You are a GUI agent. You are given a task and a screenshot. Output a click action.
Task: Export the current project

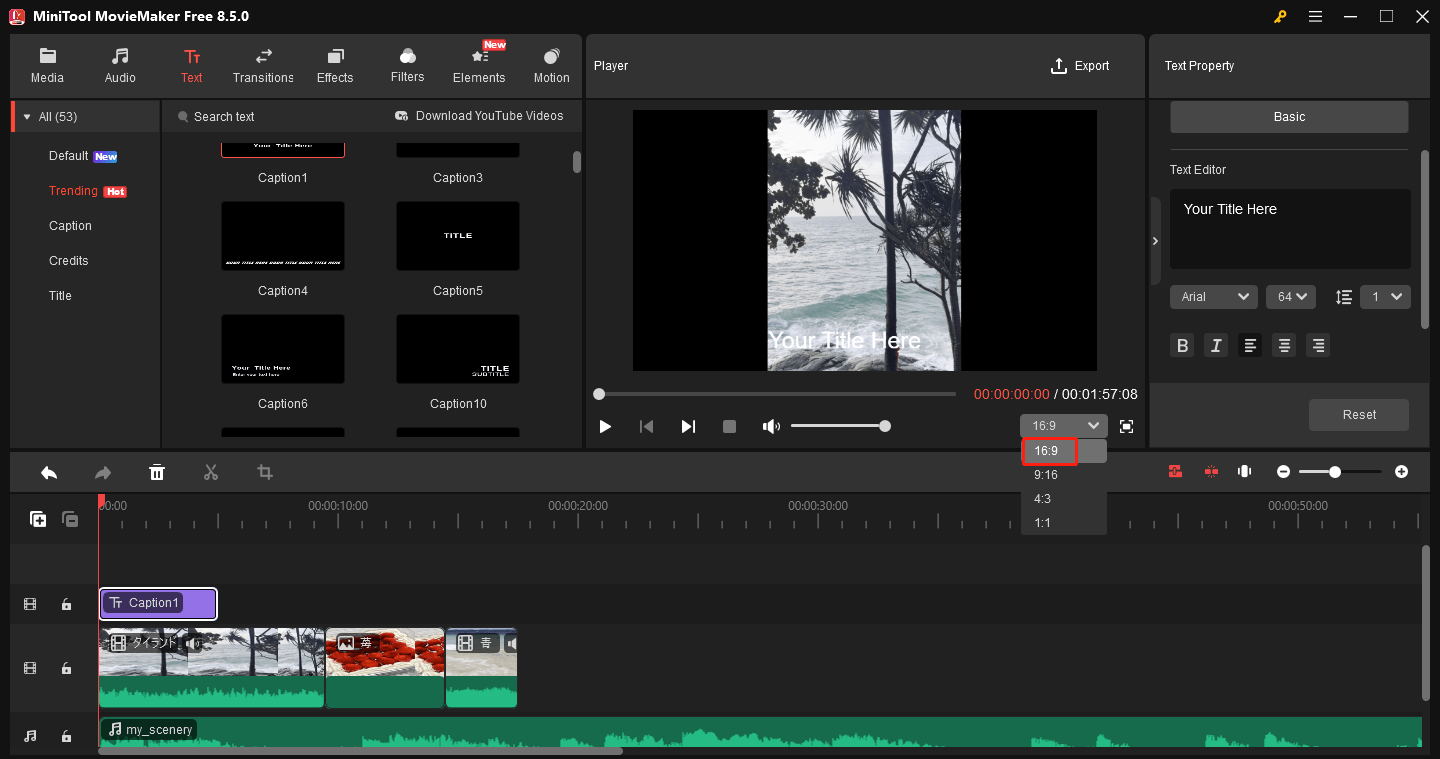[x=1080, y=65]
